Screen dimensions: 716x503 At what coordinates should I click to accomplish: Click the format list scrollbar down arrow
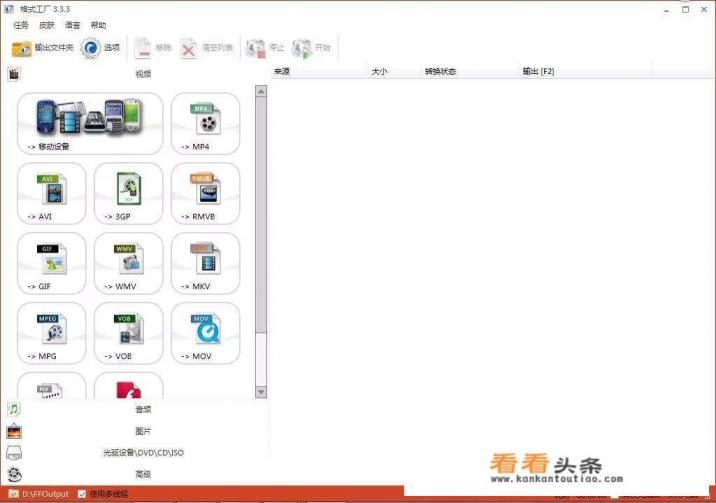coord(261,392)
